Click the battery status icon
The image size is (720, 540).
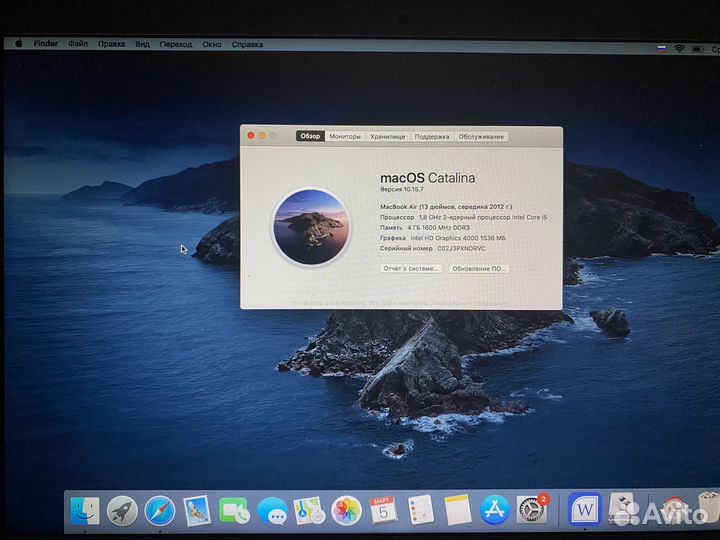(698, 49)
